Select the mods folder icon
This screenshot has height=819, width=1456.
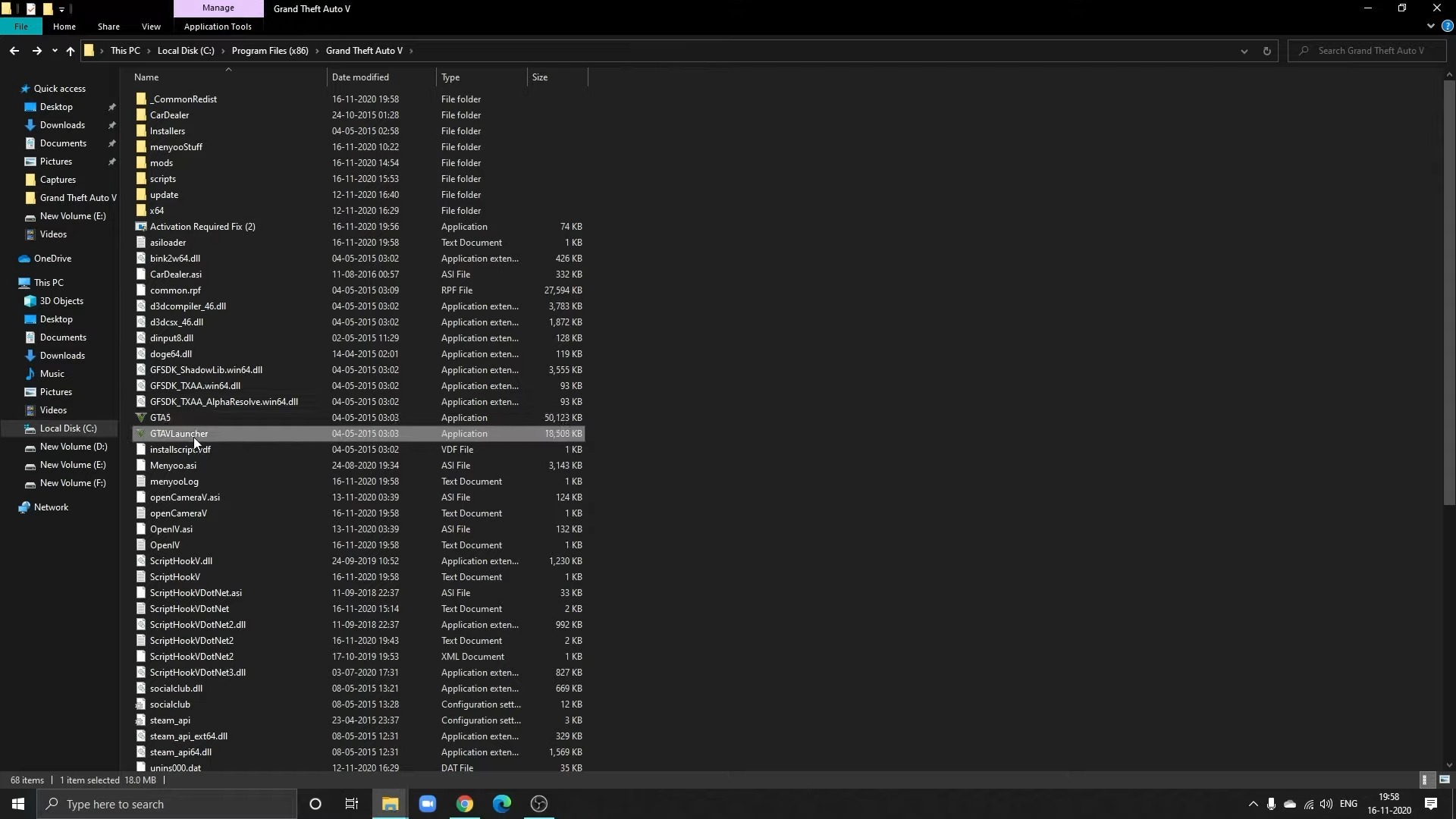click(x=141, y=163)
